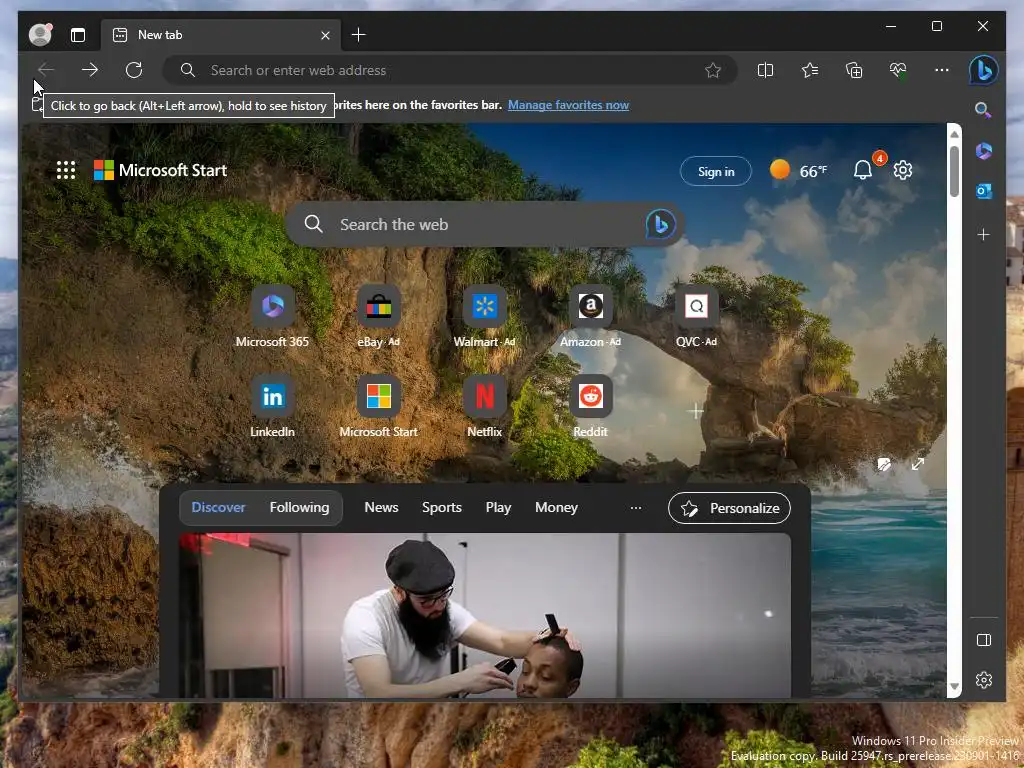Open the eBay quick link
The height and width of the screenshot is (768, 1024).
point(378,317)
